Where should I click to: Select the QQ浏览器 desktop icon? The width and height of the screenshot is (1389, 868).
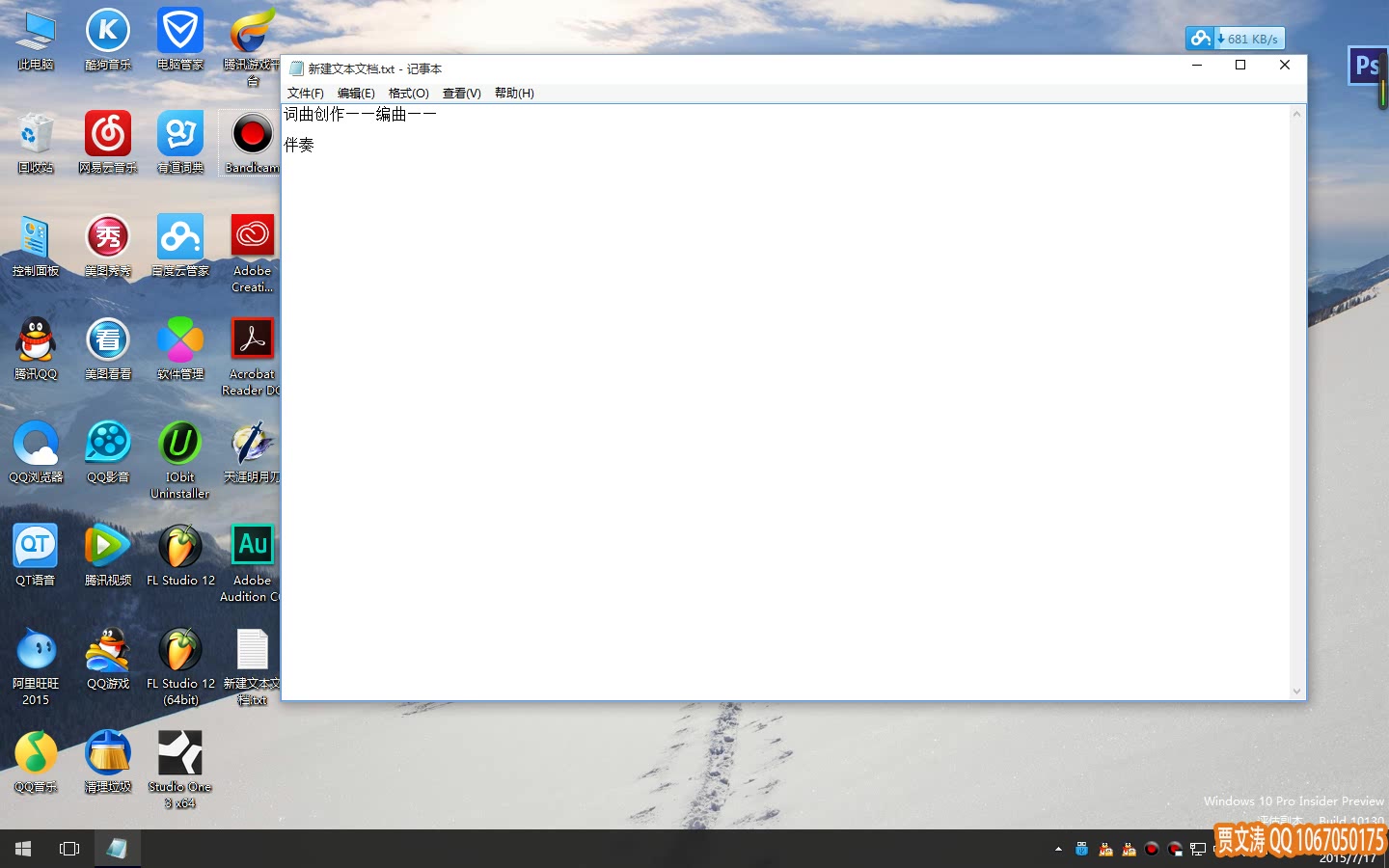click(36, 452)
